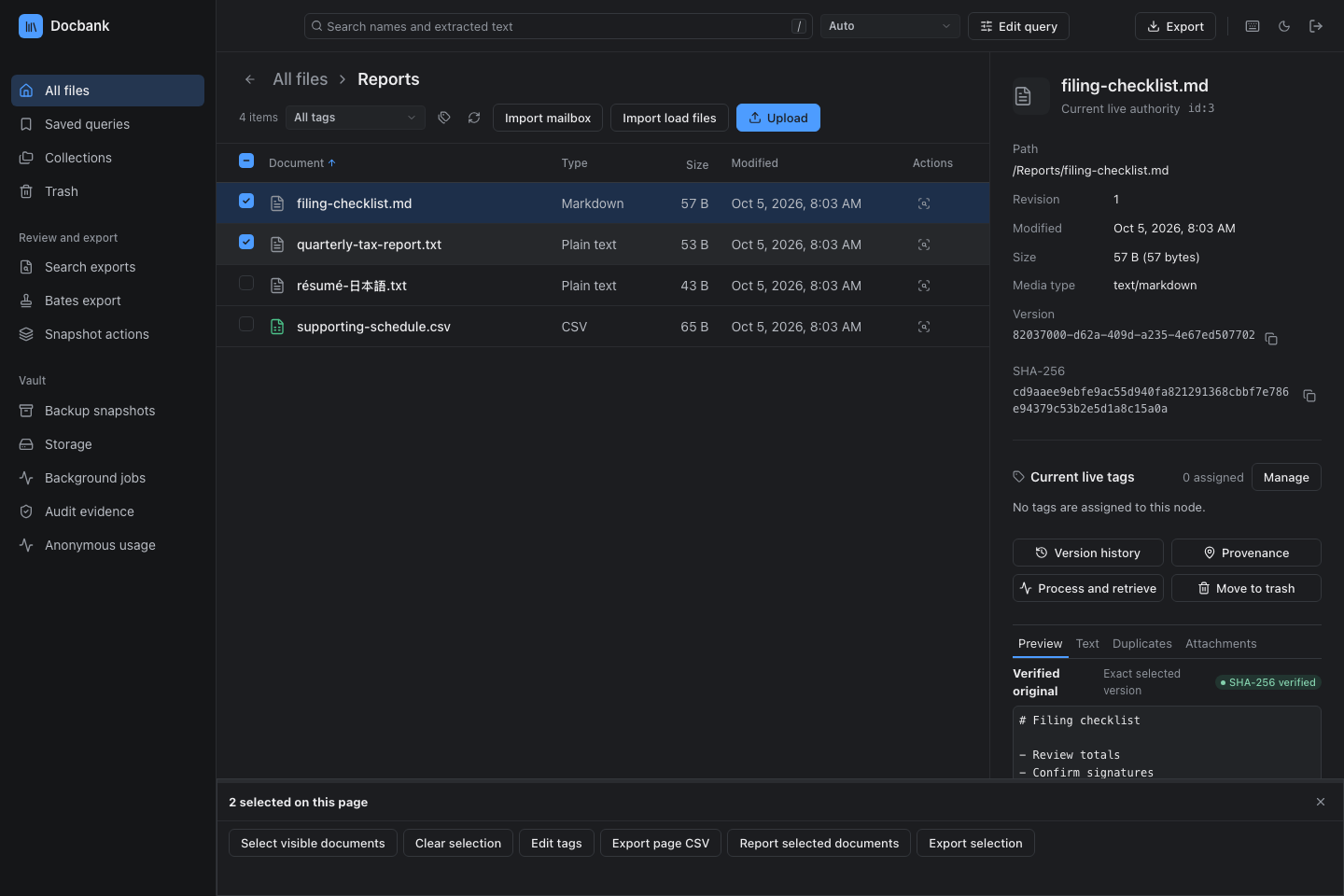Open the Auto search mode dropdown
This screenshot has height=896, width=1344.
click(x=889, y=26)
